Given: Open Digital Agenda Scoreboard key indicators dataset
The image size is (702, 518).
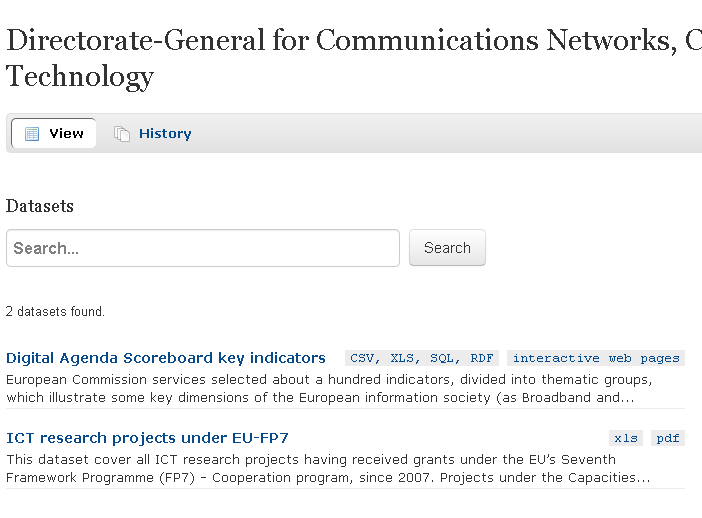Looking at the screenshot, I should click(166, 358).
